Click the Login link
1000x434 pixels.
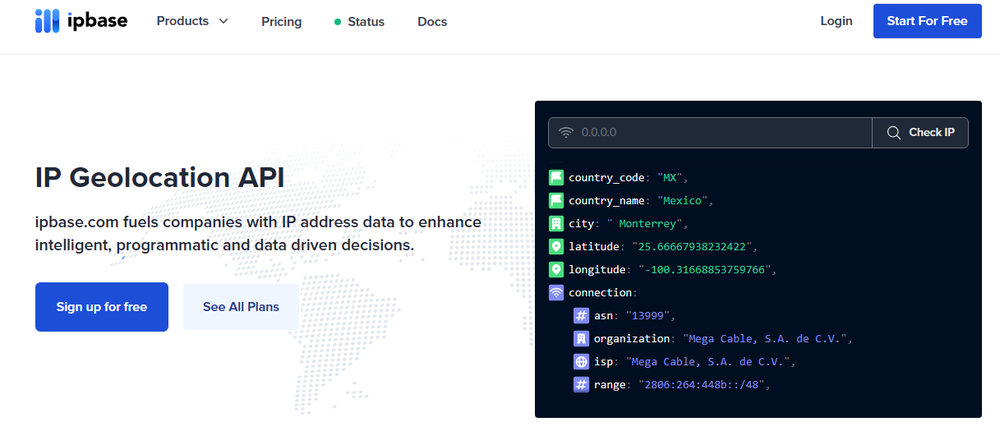click(836, 21)
